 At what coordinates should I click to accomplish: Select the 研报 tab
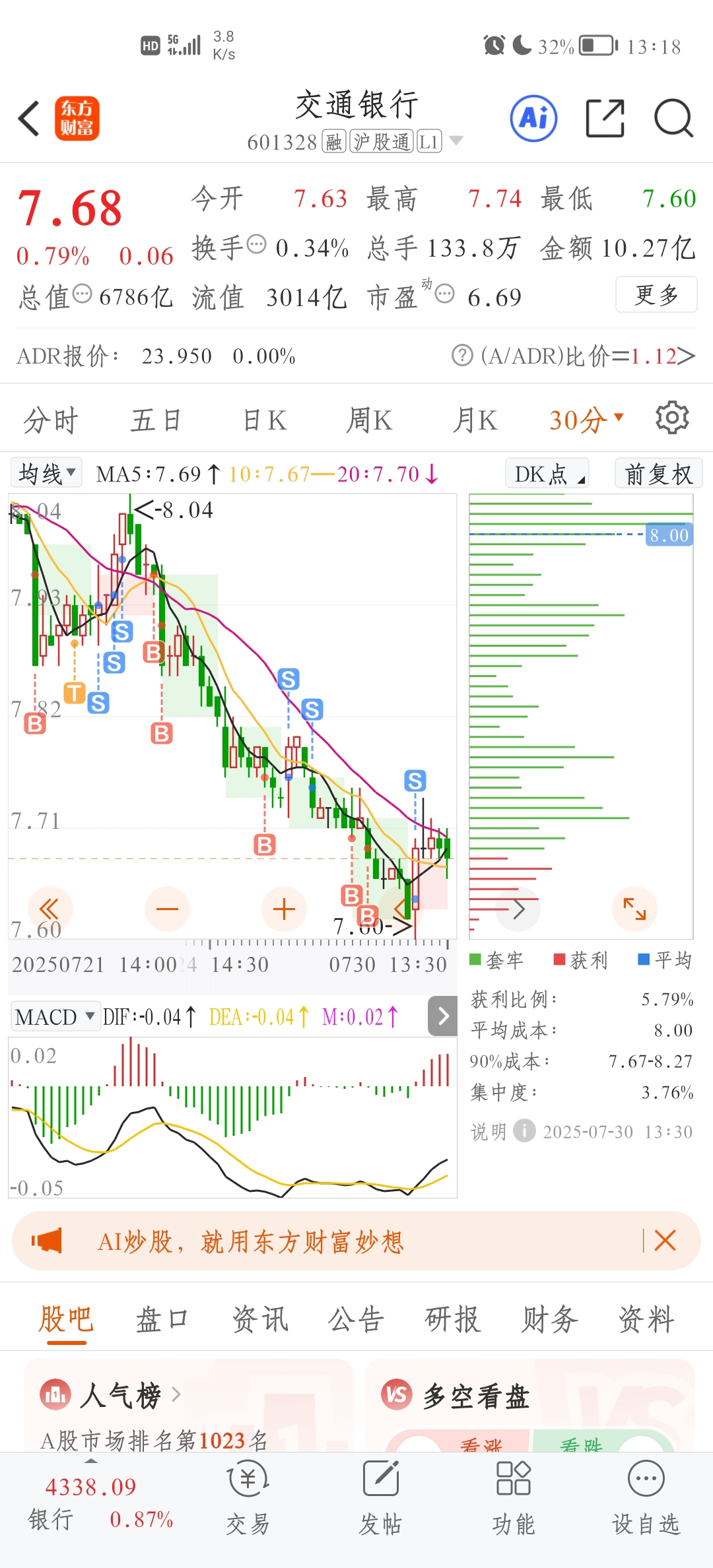[453, 1320]
